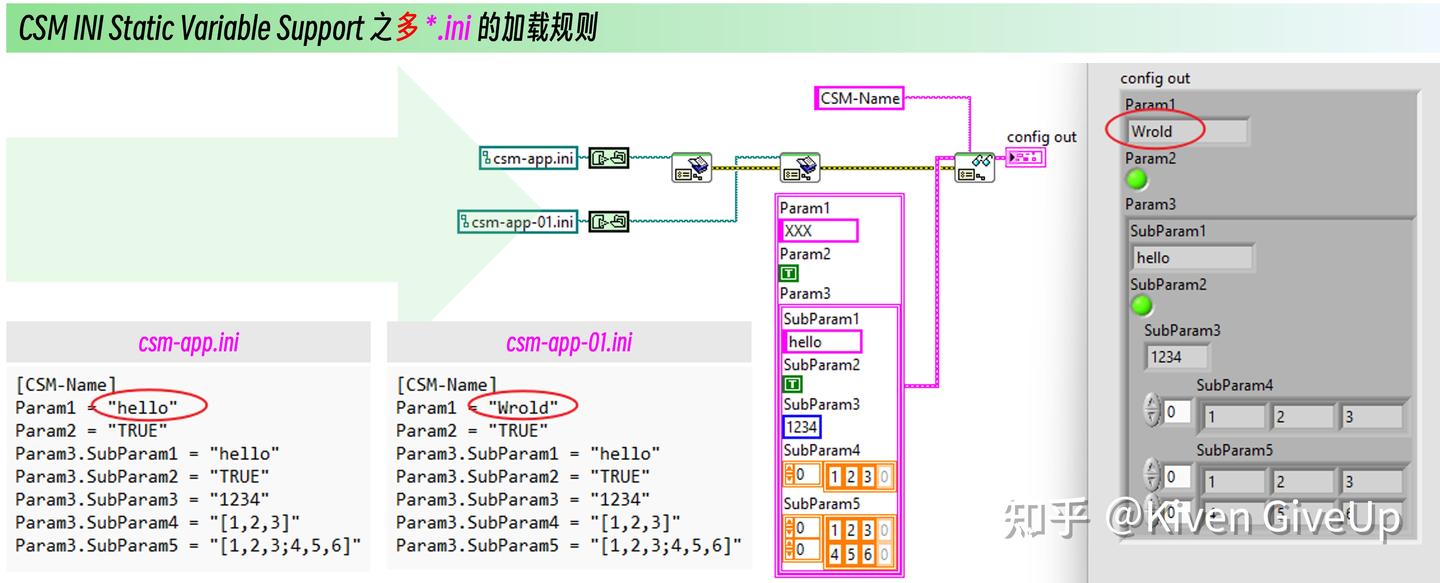Viewport: 1440px width, 583px height.
Task: Select the second config file VI icon
Action: pyautogui.click(x=799, y=167)
